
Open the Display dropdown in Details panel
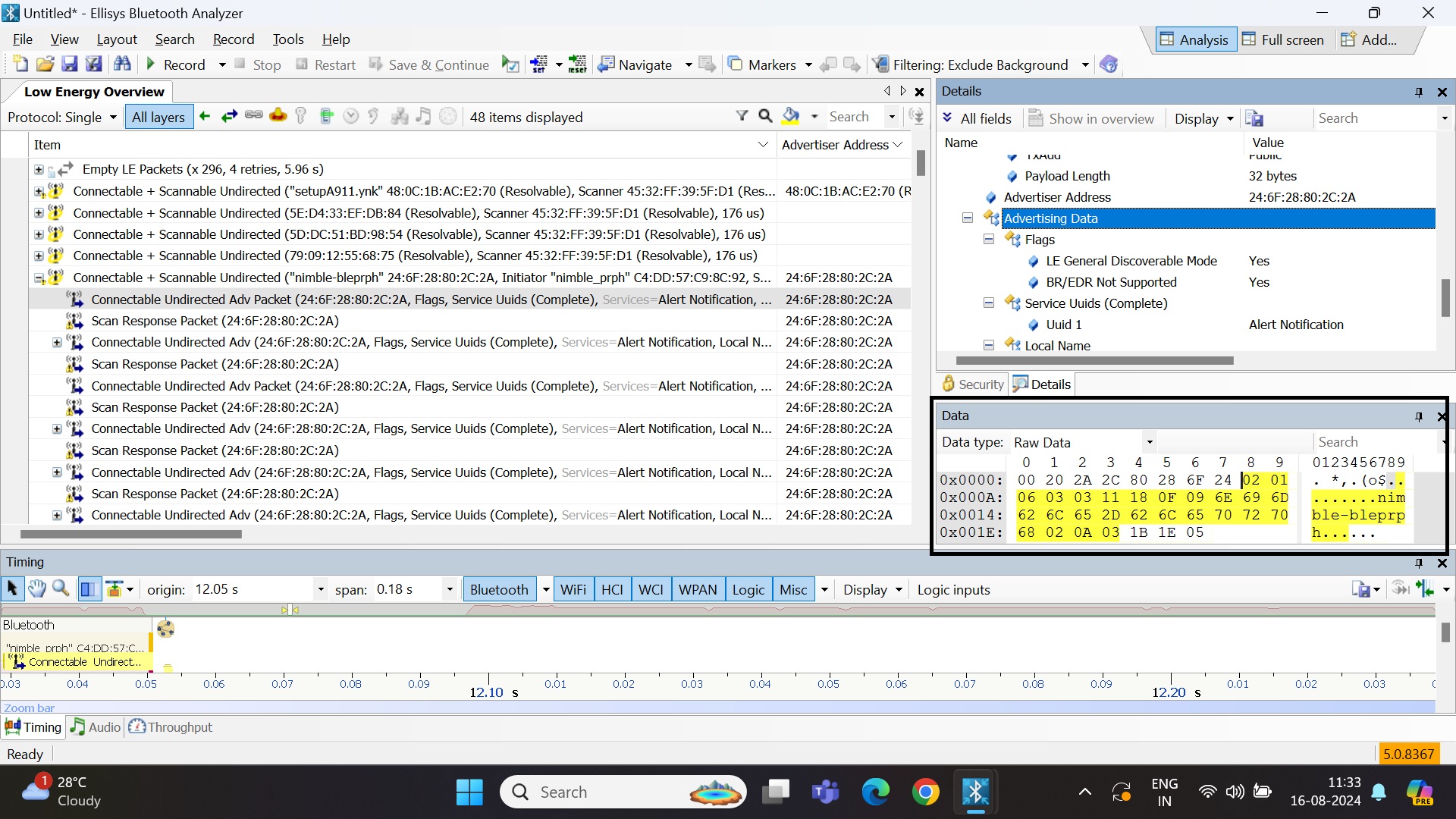click(x=1204, y=118)
